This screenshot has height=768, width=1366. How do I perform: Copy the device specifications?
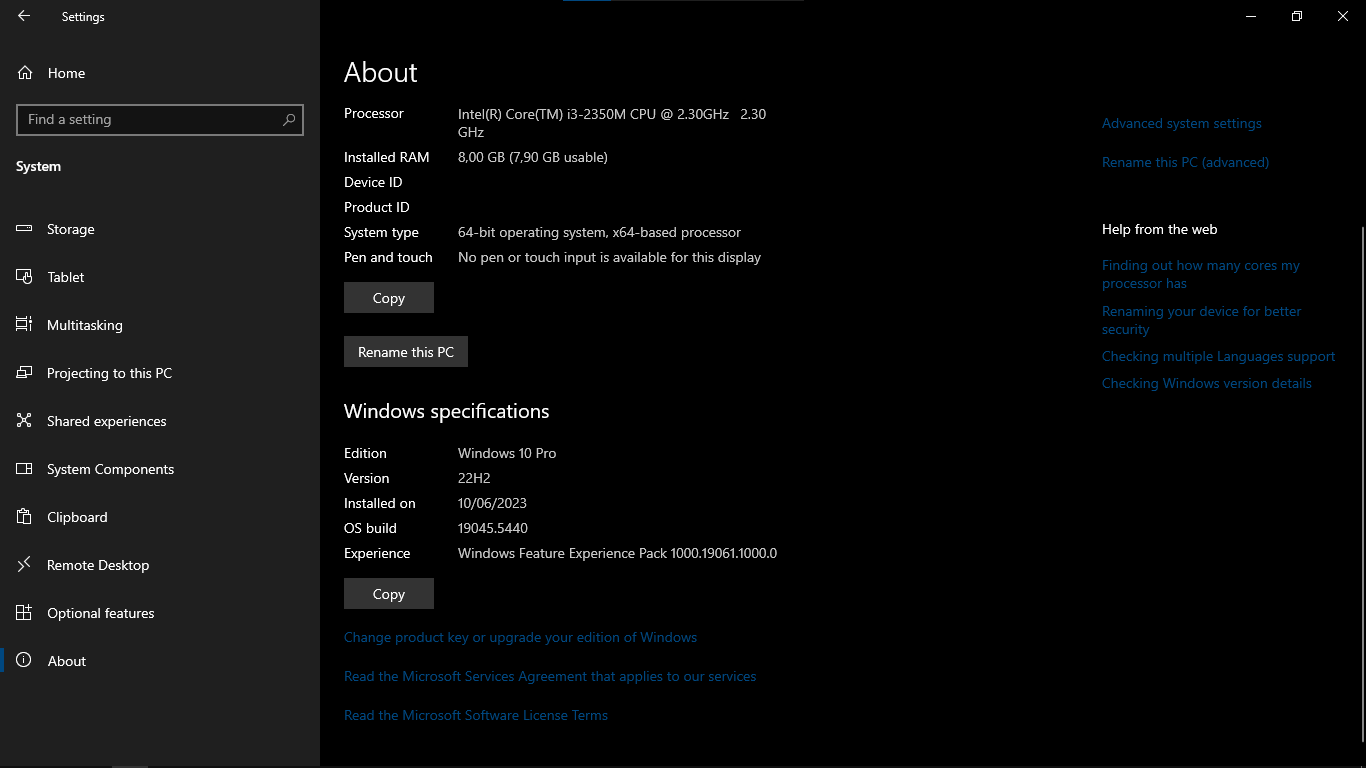coord(388,298)
